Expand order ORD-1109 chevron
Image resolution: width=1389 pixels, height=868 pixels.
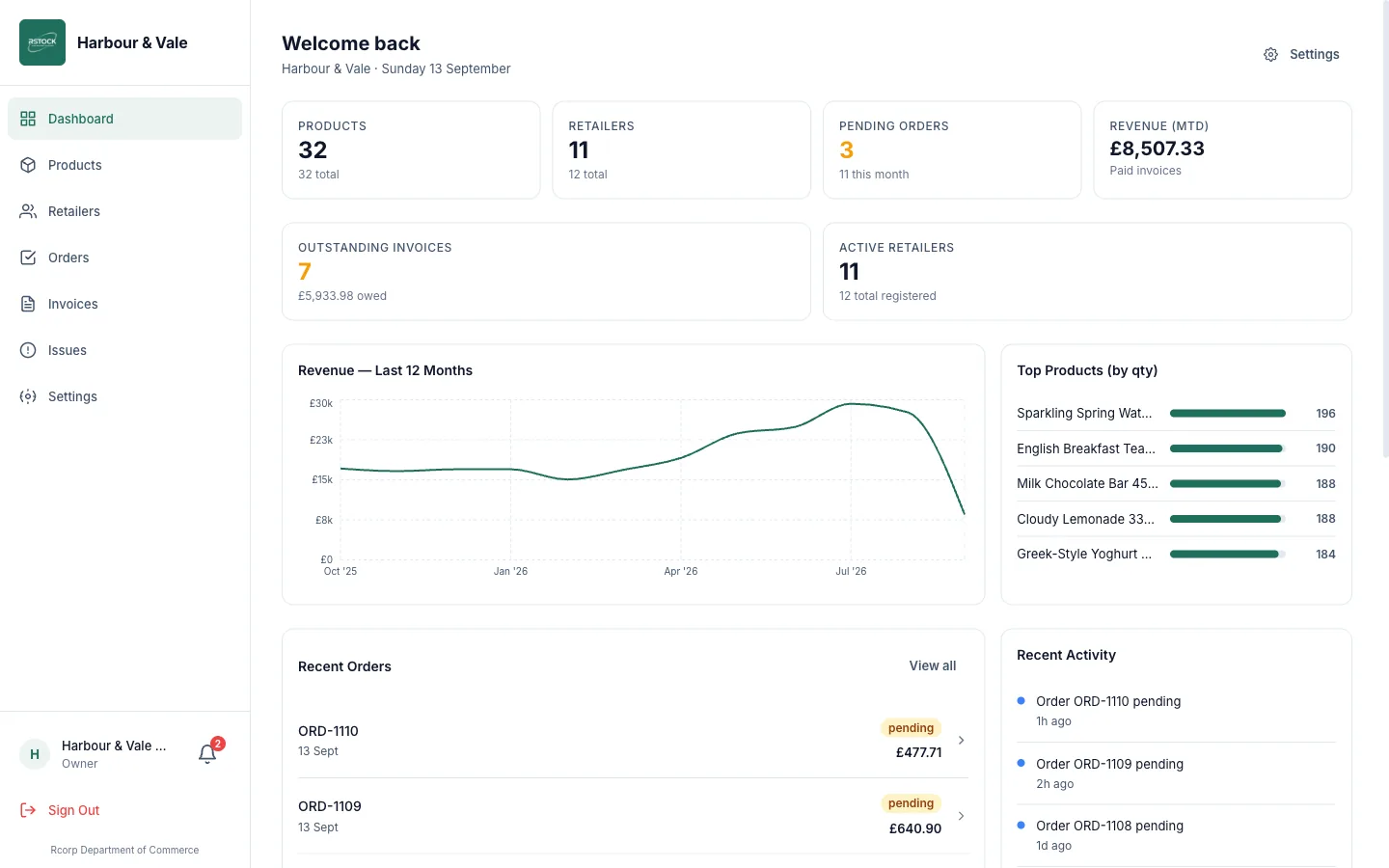pos(961,816)
